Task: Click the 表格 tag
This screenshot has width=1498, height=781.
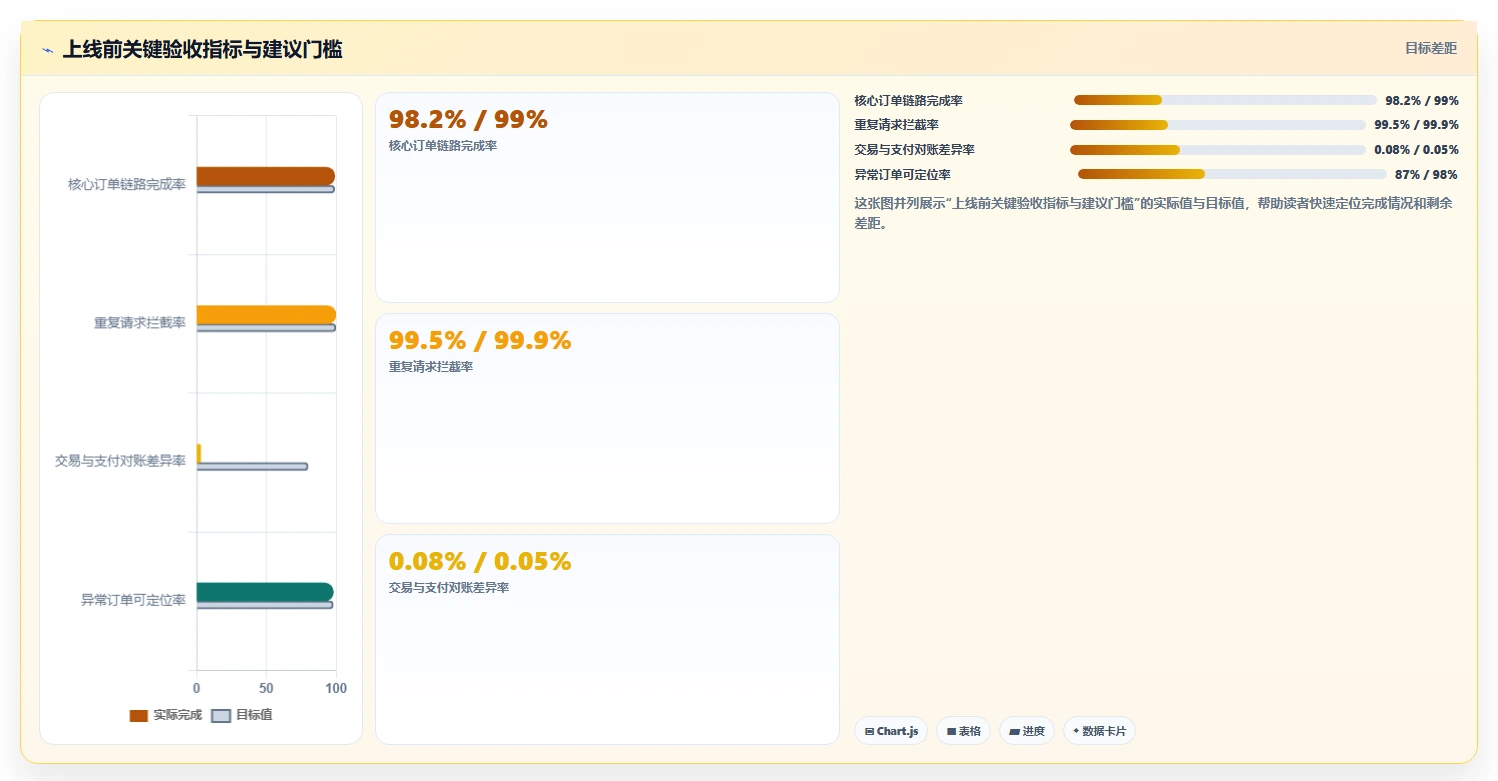Action: coord(964,731)
